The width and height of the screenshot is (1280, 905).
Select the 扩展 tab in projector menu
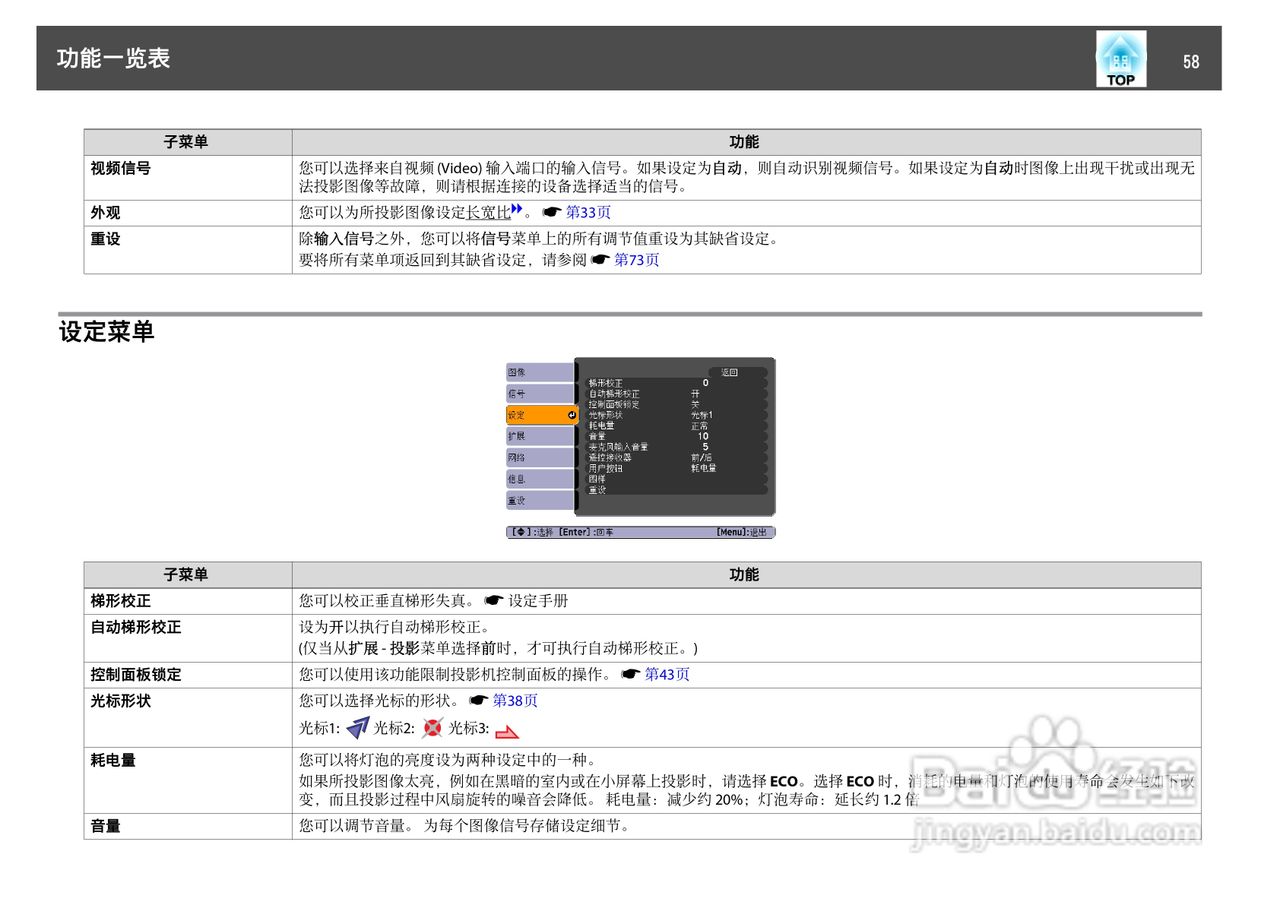pyautogui.click(x=540, y=436)
